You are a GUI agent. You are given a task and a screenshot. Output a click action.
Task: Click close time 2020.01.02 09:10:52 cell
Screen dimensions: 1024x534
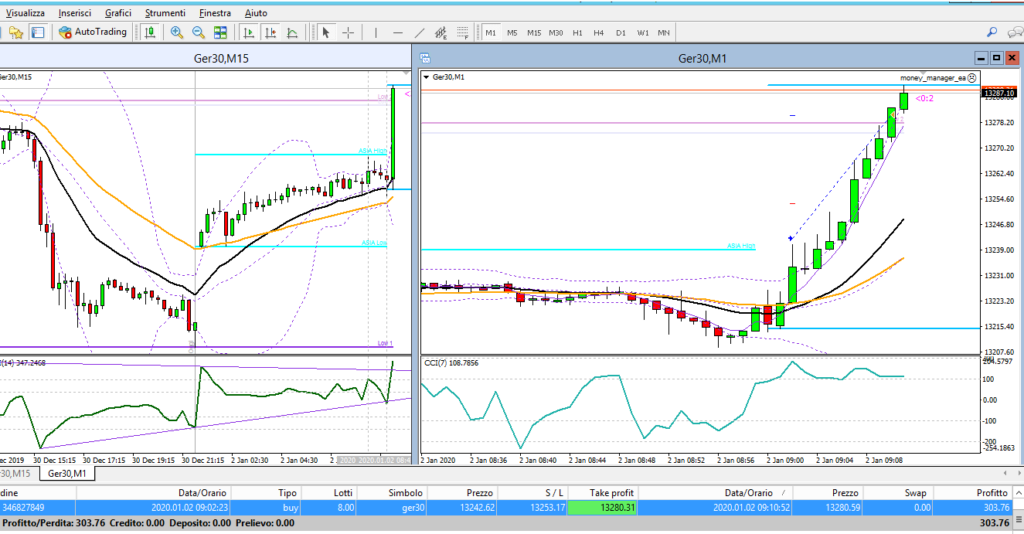[716, 507]
